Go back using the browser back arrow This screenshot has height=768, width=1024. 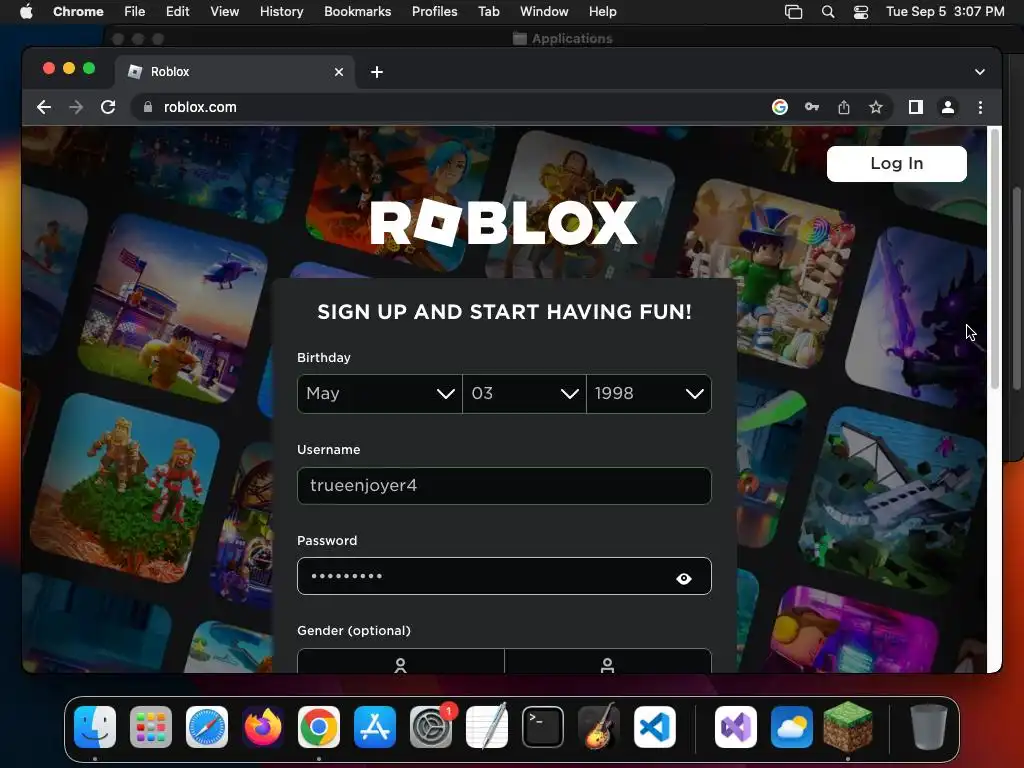coord(44,107)
